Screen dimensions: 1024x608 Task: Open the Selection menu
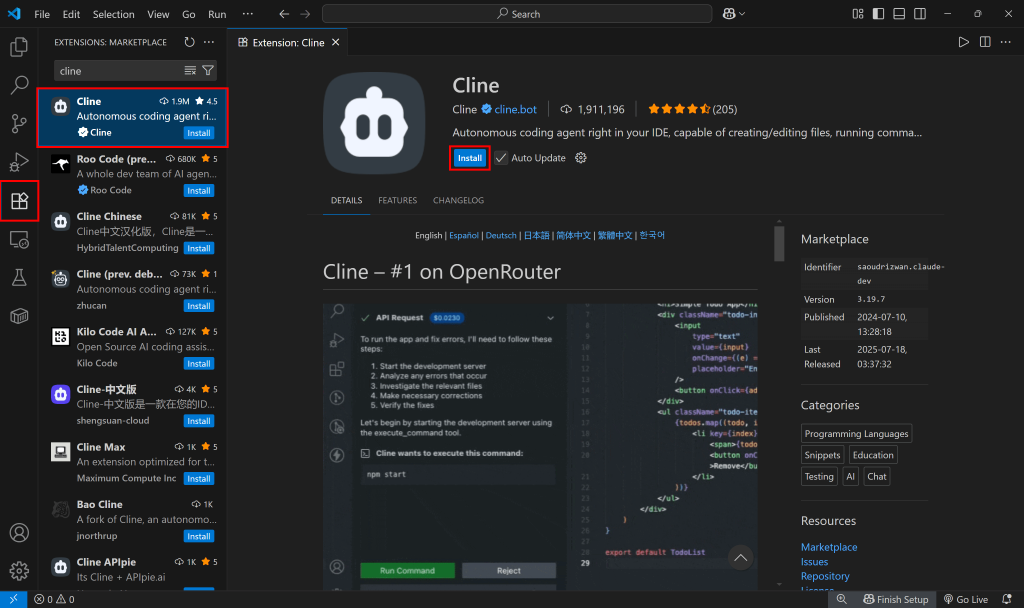click(113, 14)
